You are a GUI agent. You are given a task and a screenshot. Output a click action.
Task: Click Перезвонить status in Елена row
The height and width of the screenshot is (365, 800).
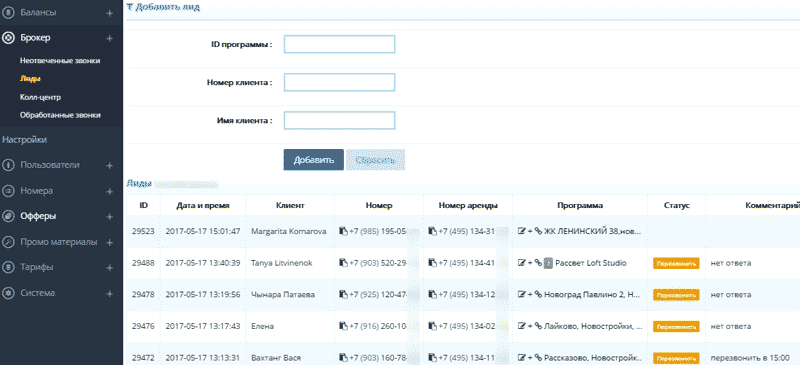[676, 327]
